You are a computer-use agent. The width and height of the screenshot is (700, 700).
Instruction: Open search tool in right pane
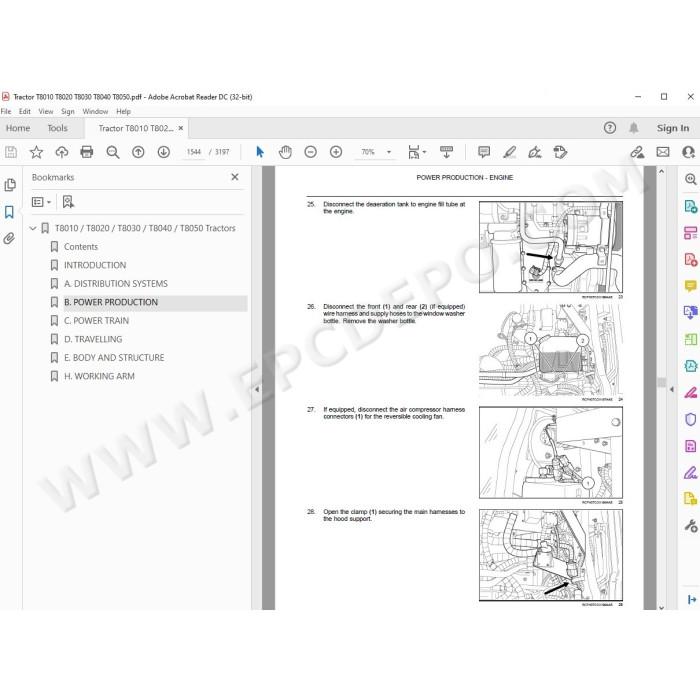[x=691, y=179]
